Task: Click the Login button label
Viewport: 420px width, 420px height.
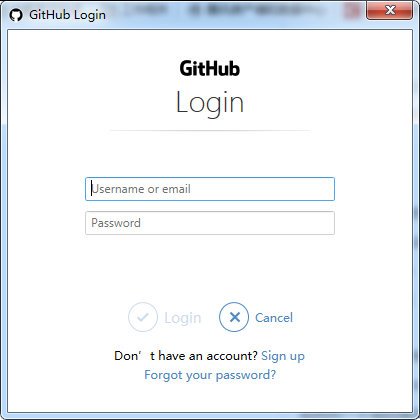Action: [183, 318]
